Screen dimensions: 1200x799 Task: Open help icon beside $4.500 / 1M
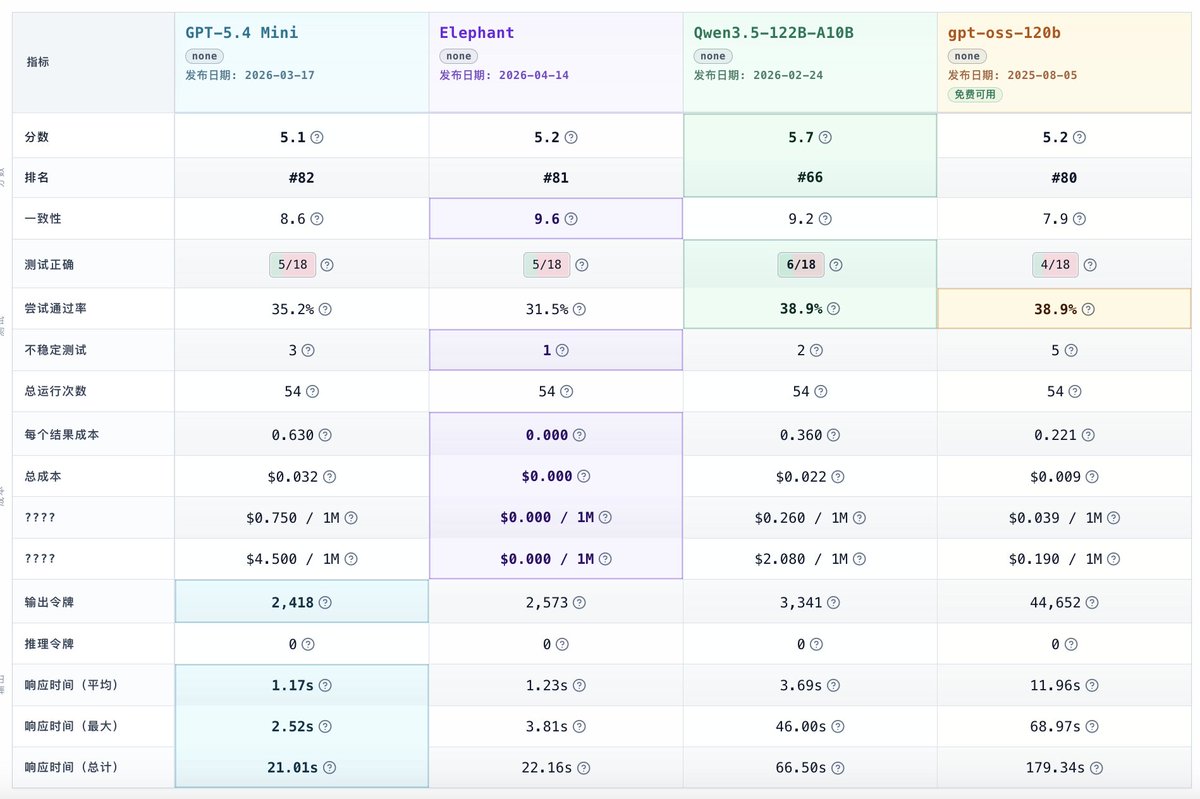point(351,559)
